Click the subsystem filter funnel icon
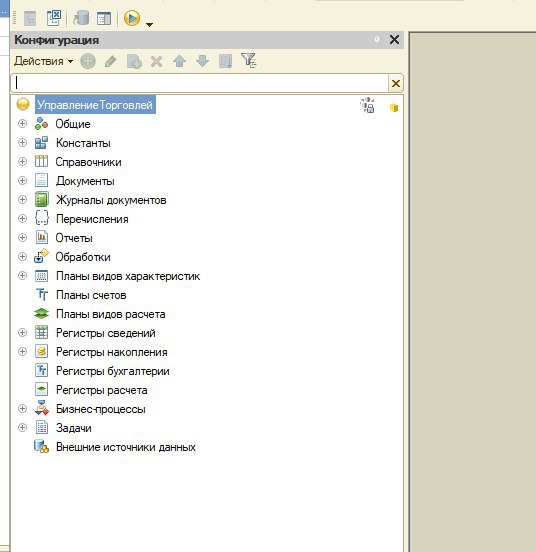Viewport: 536px width, 552px height. [x=248, y=60]
